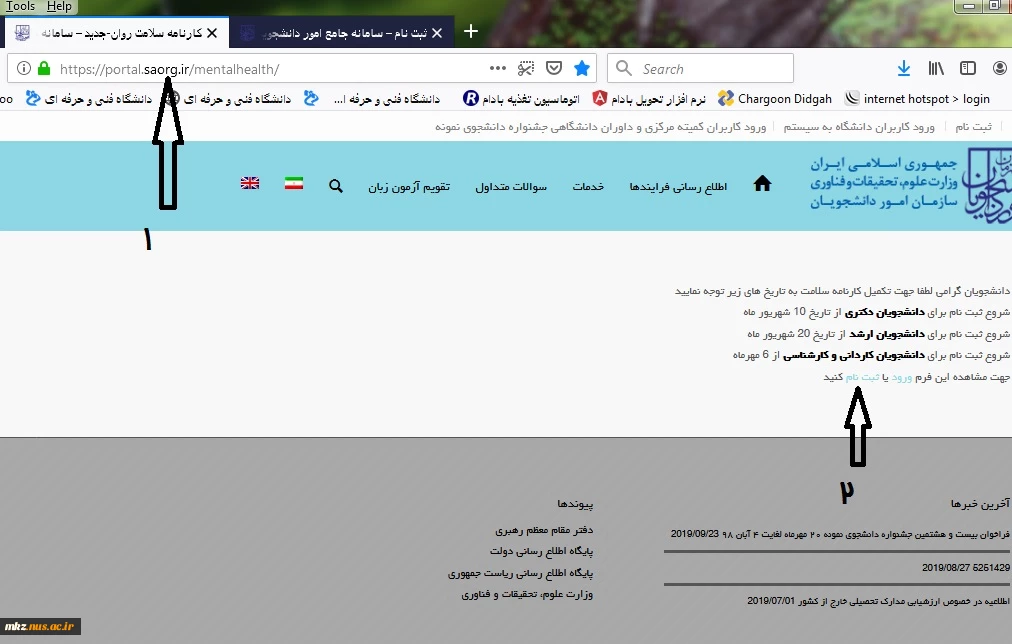Click the Firefox Search box
This screenshot has width=1012, height=644.
[700, 68]
